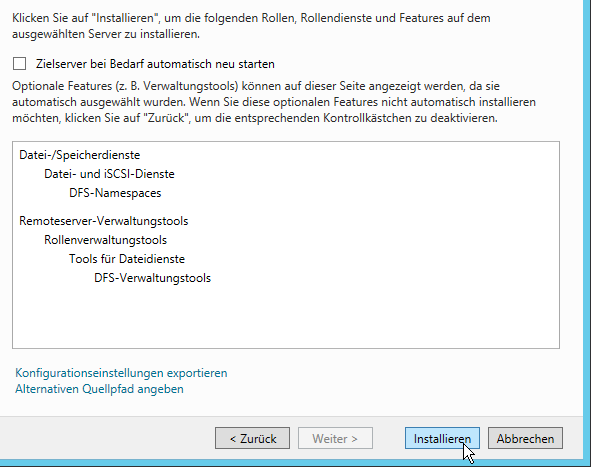Select the DFS-Verwaltungstools entry
The height and width of the screenshot is (467, 591).
pos(152,278)
